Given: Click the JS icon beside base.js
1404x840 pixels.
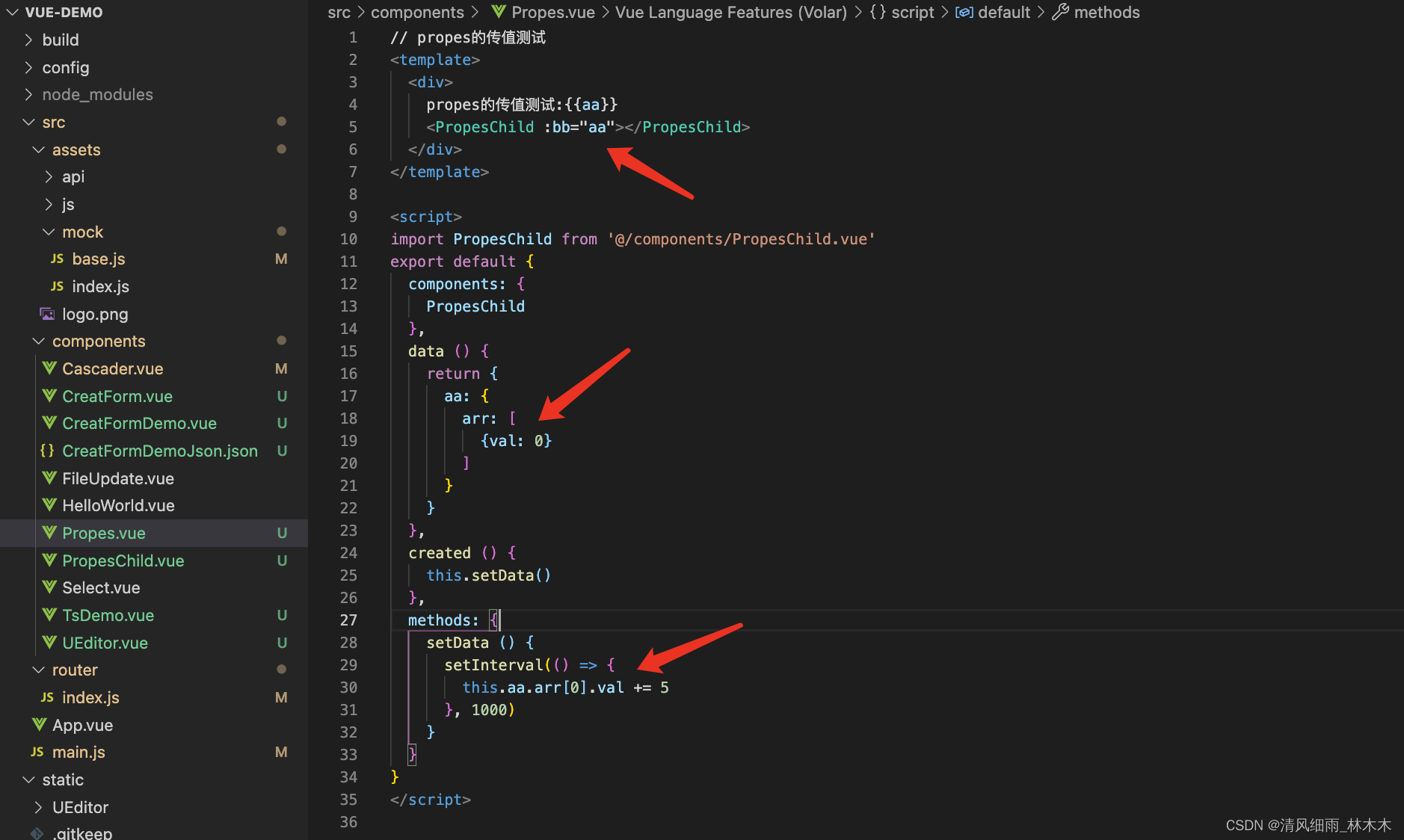Looking at the screenshot, I should (x=57, y=259).
